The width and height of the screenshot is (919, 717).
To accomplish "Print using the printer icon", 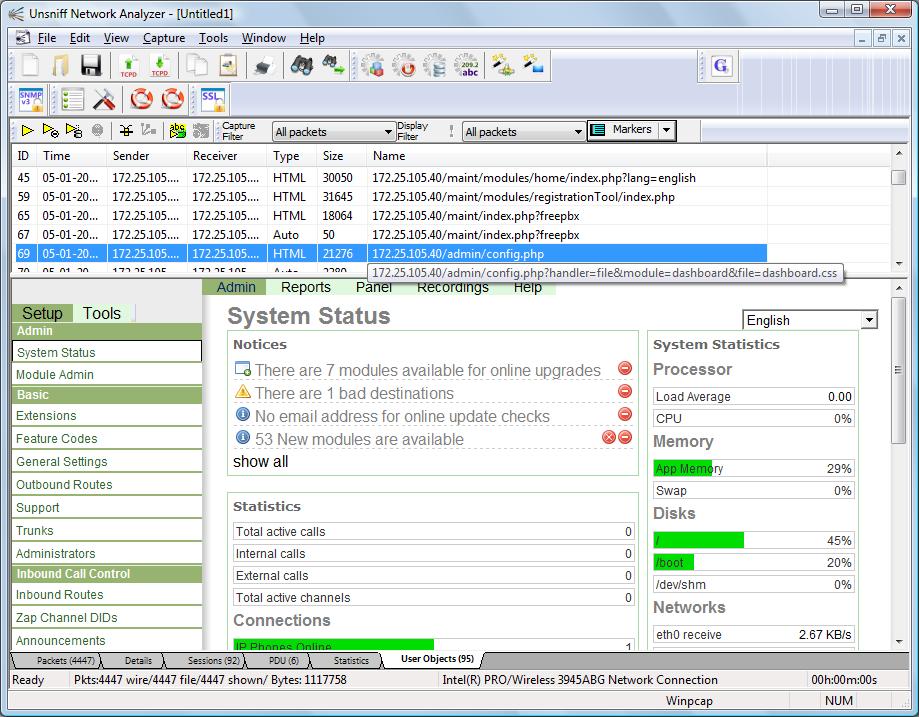I will pos(265,65).
